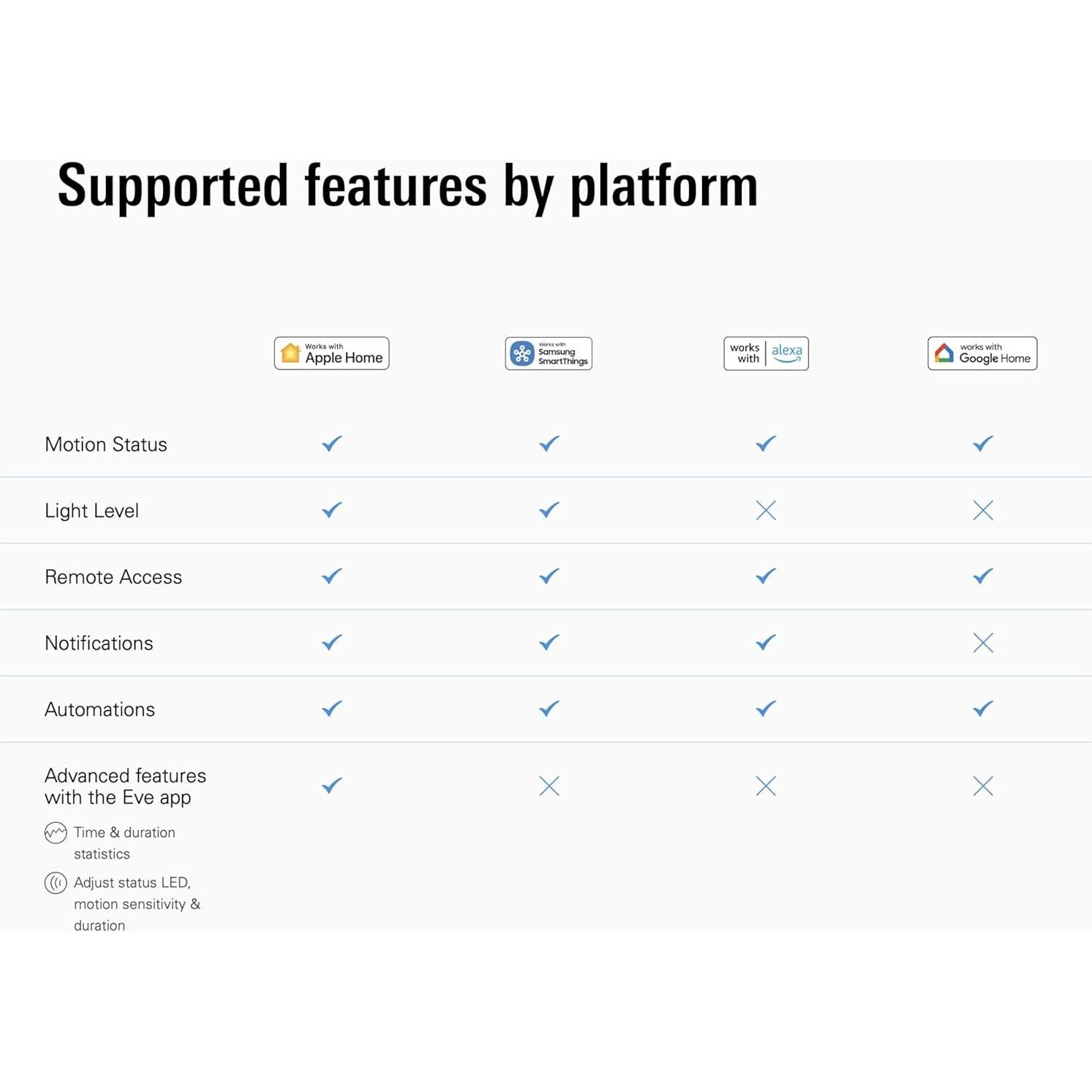This screenshot has height=1092, width=1092.
Task: Click the Notifications row label
Action: (99, 643)
